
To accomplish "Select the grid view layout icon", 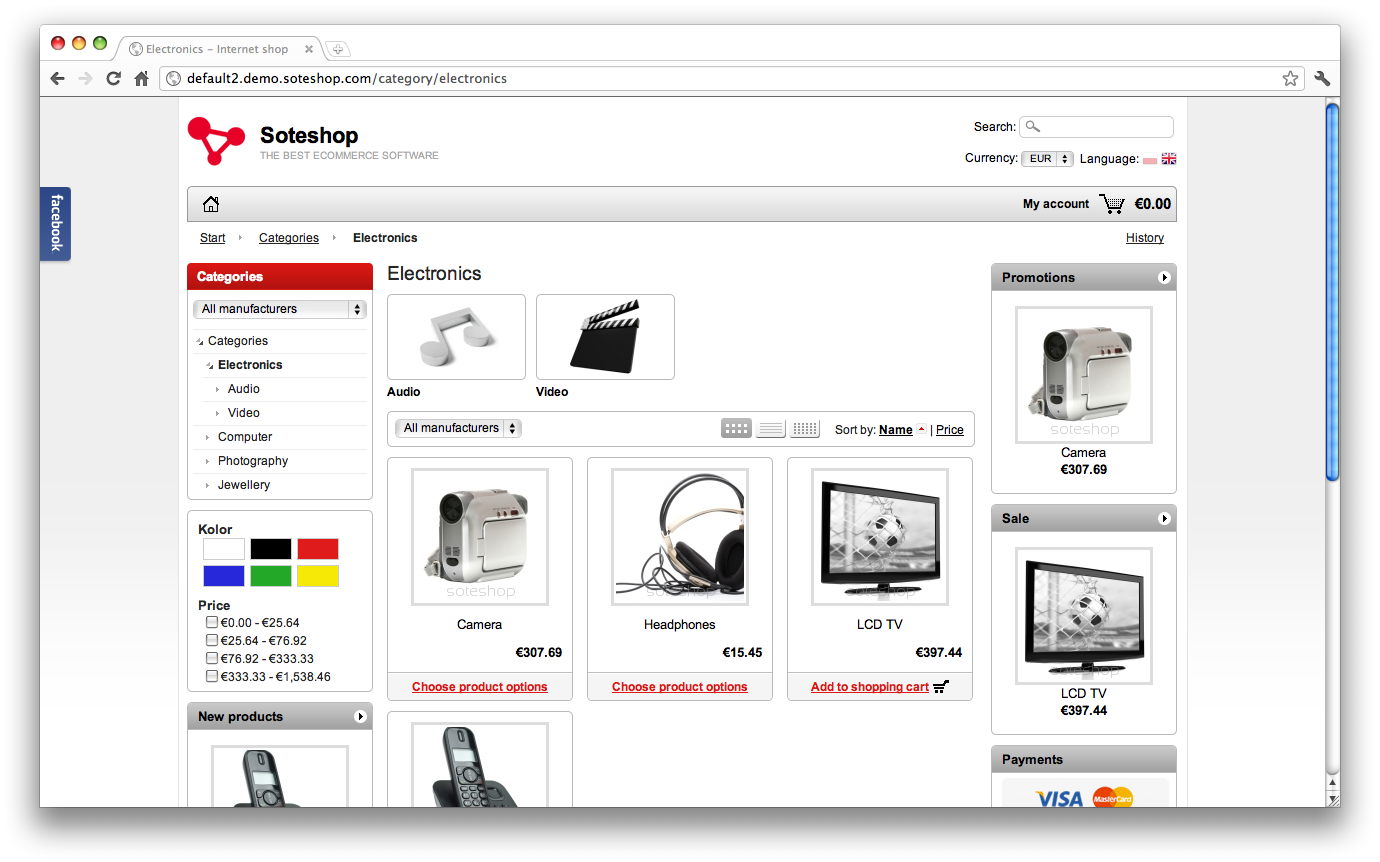I will click(x=736, y=428).
